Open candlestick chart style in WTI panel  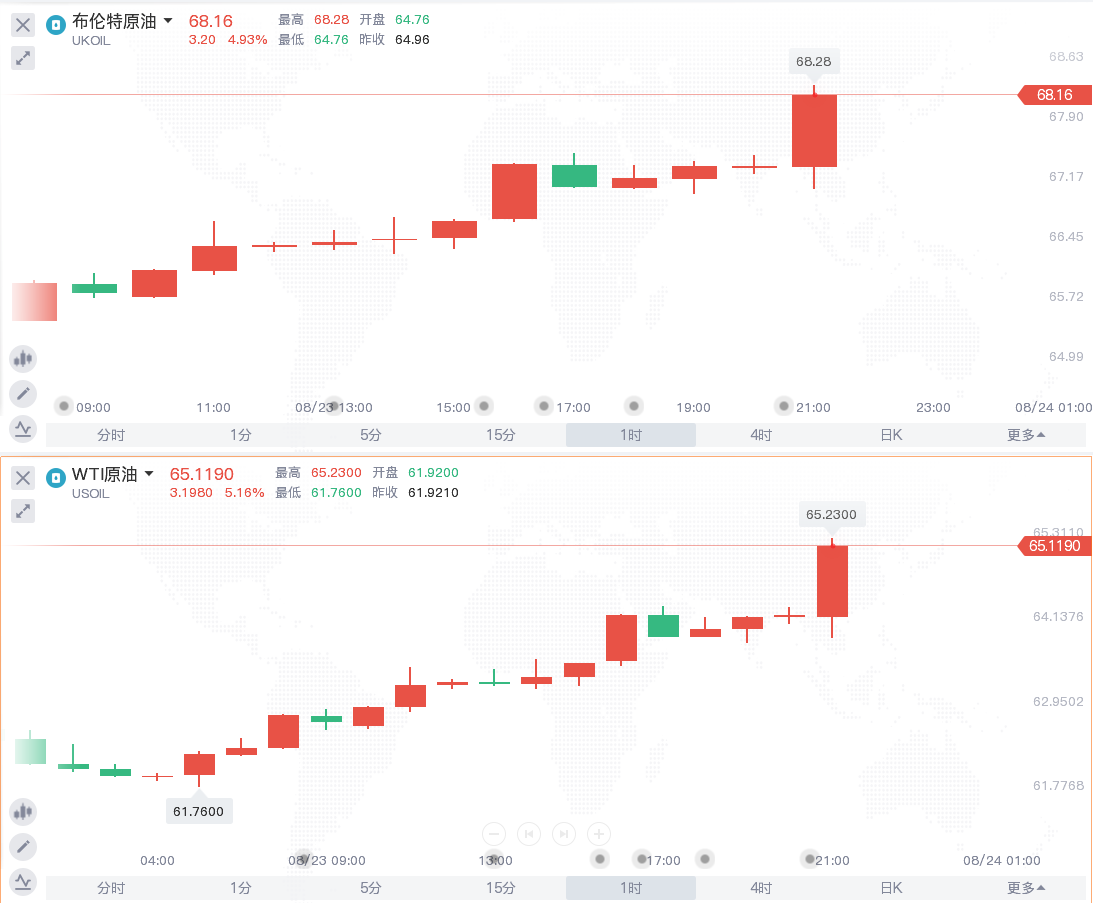(x=23, y=812)
